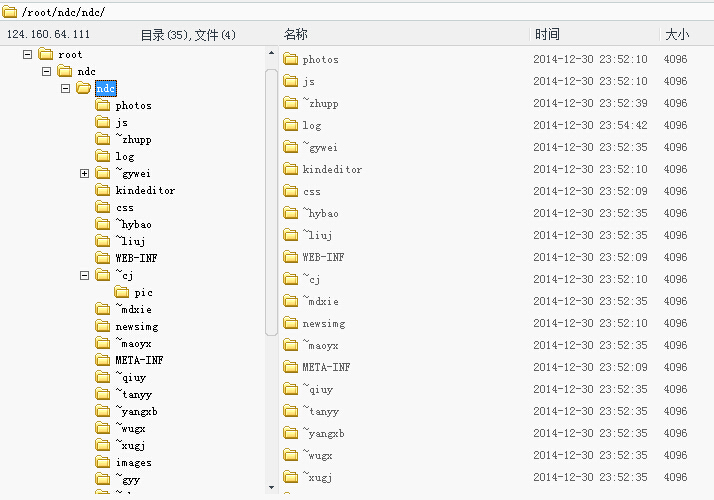This screenshot has height=500, width=714.
Task: Collapse the ~cj folder in tree
Action: click(x=84, y=276)
